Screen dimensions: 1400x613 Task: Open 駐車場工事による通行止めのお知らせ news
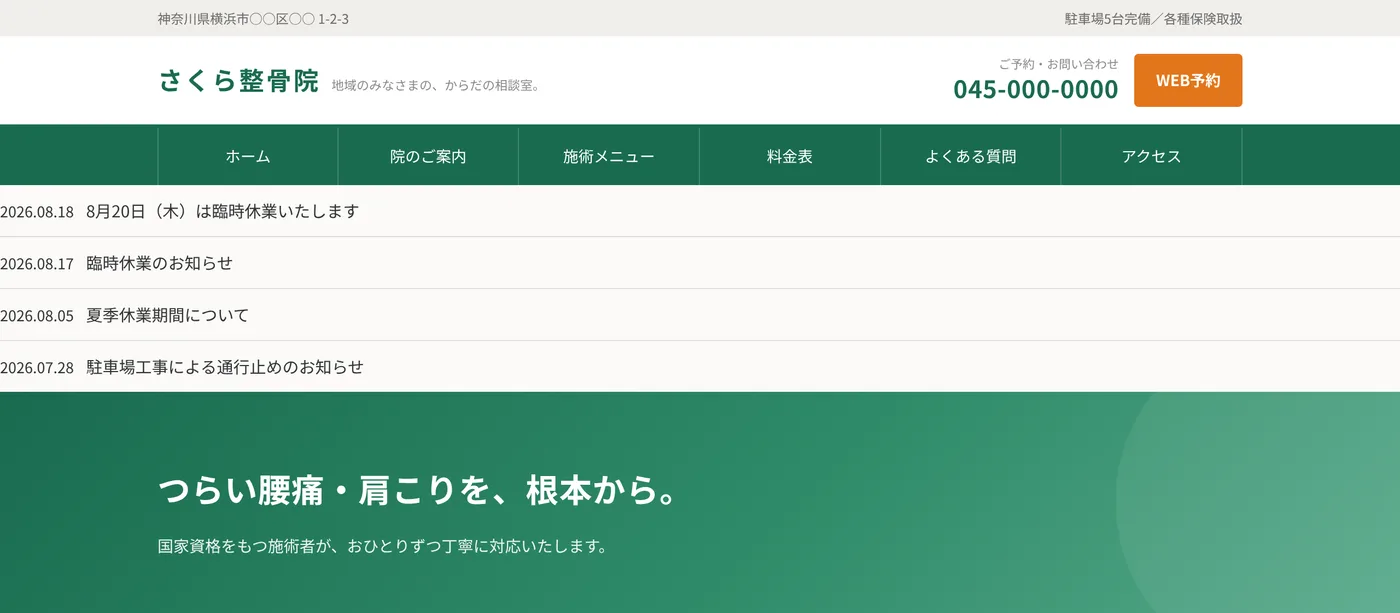(225, 367)
